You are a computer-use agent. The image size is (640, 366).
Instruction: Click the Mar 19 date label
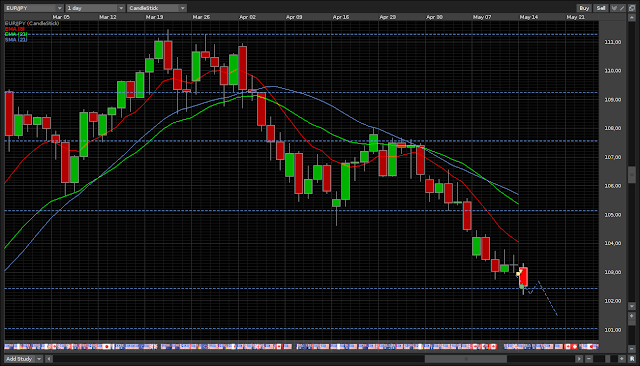154,17
